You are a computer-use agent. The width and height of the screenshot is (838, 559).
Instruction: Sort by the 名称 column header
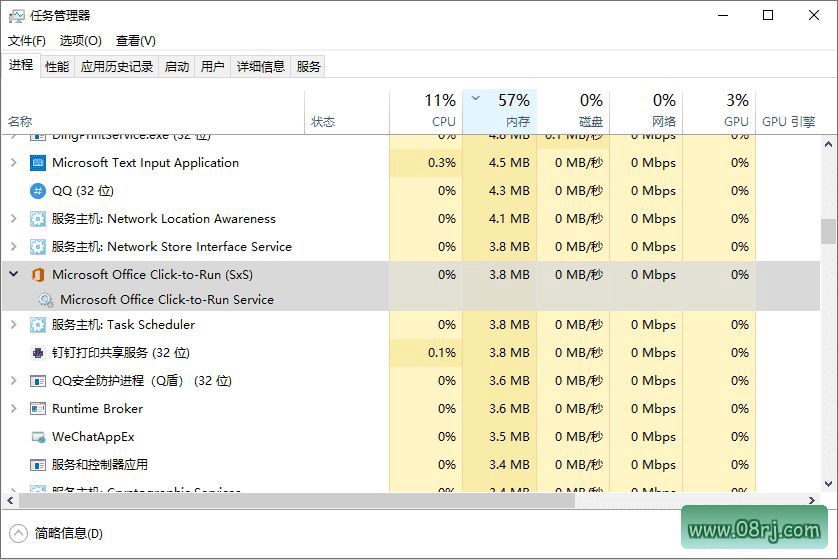pos(153,112)
